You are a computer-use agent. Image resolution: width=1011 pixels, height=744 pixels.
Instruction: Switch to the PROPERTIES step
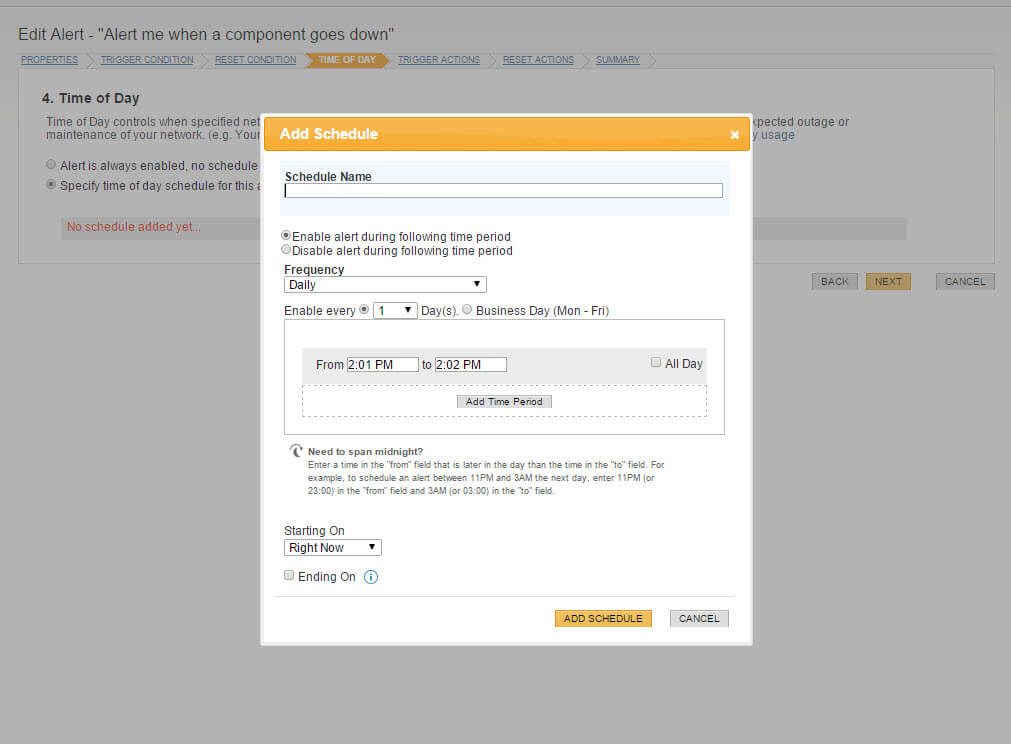coord(48,60)
